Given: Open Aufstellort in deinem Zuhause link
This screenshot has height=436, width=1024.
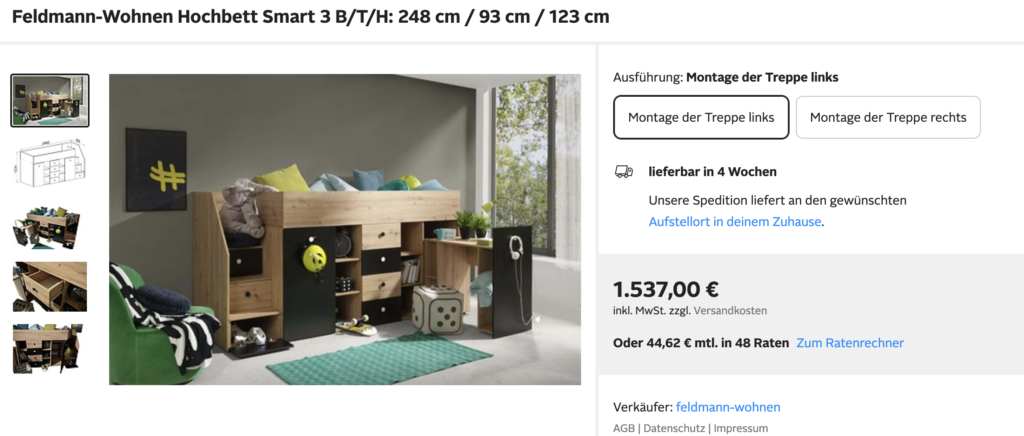Looking at the screenshot, I should (x=735, y=221).
